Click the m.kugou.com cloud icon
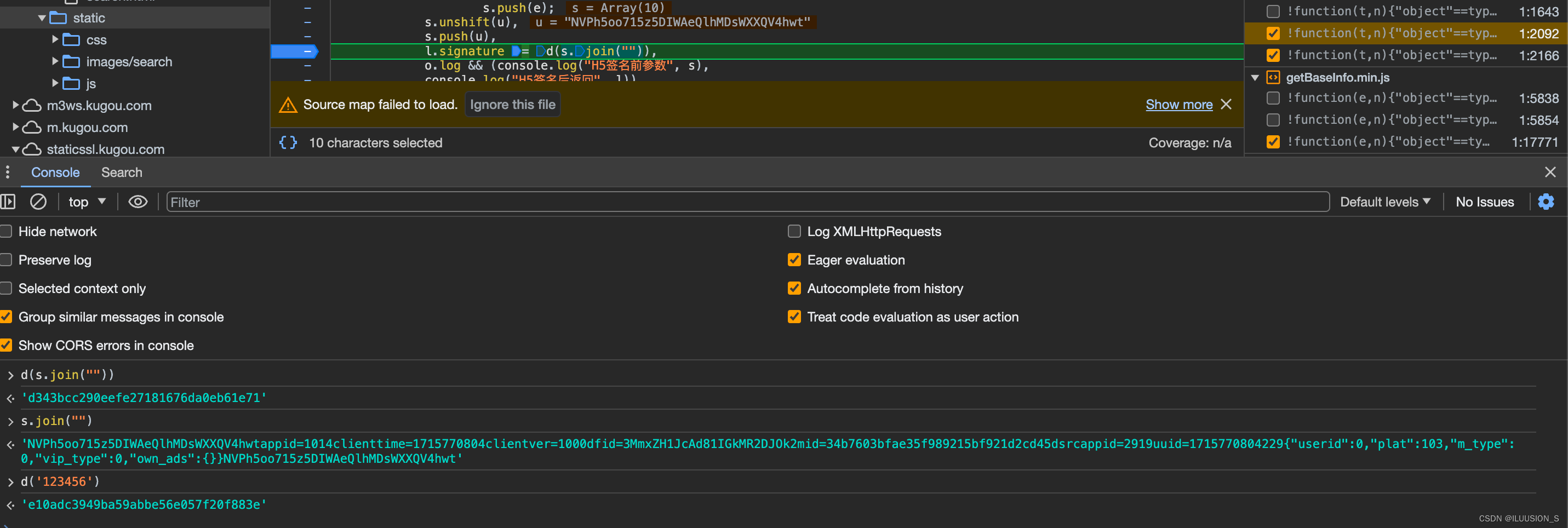This screenshot has width=1568, height=528. (32, 128)
